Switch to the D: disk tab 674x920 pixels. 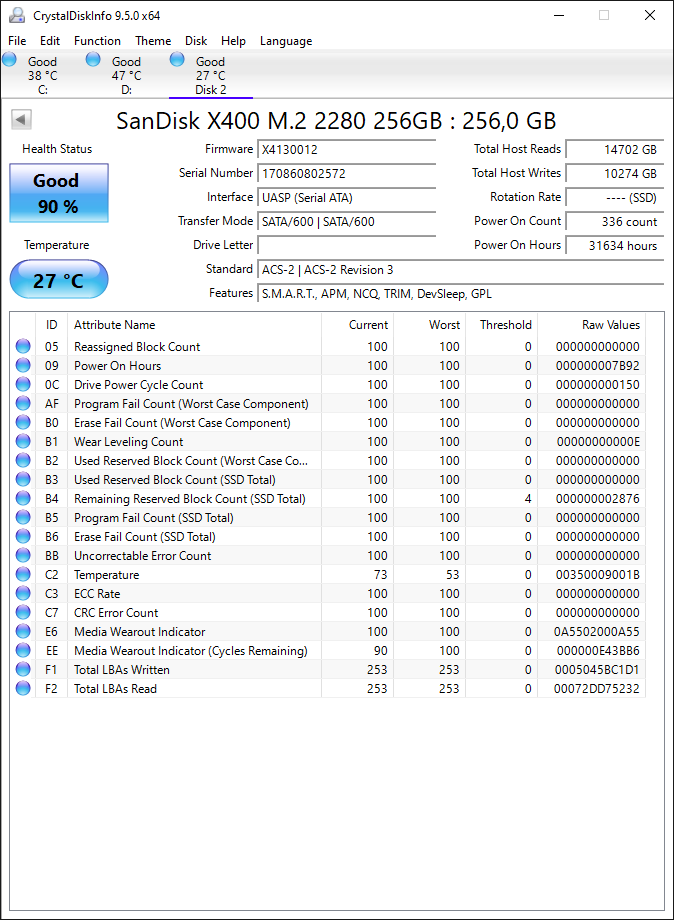126,75
